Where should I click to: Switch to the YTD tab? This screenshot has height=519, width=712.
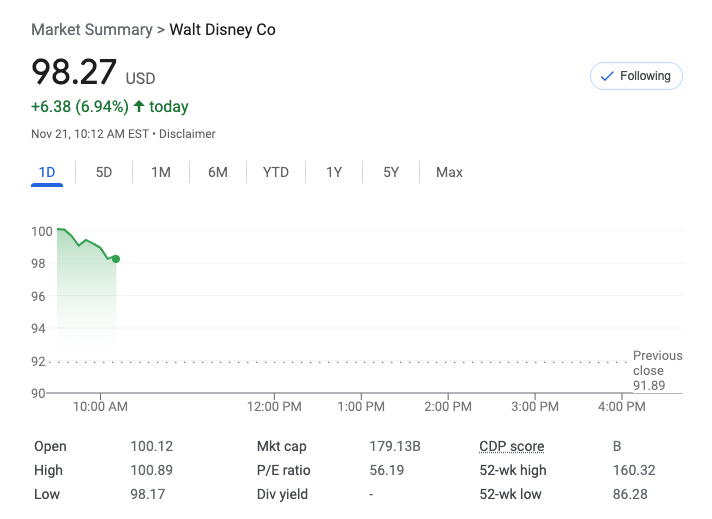click(276, 173)
